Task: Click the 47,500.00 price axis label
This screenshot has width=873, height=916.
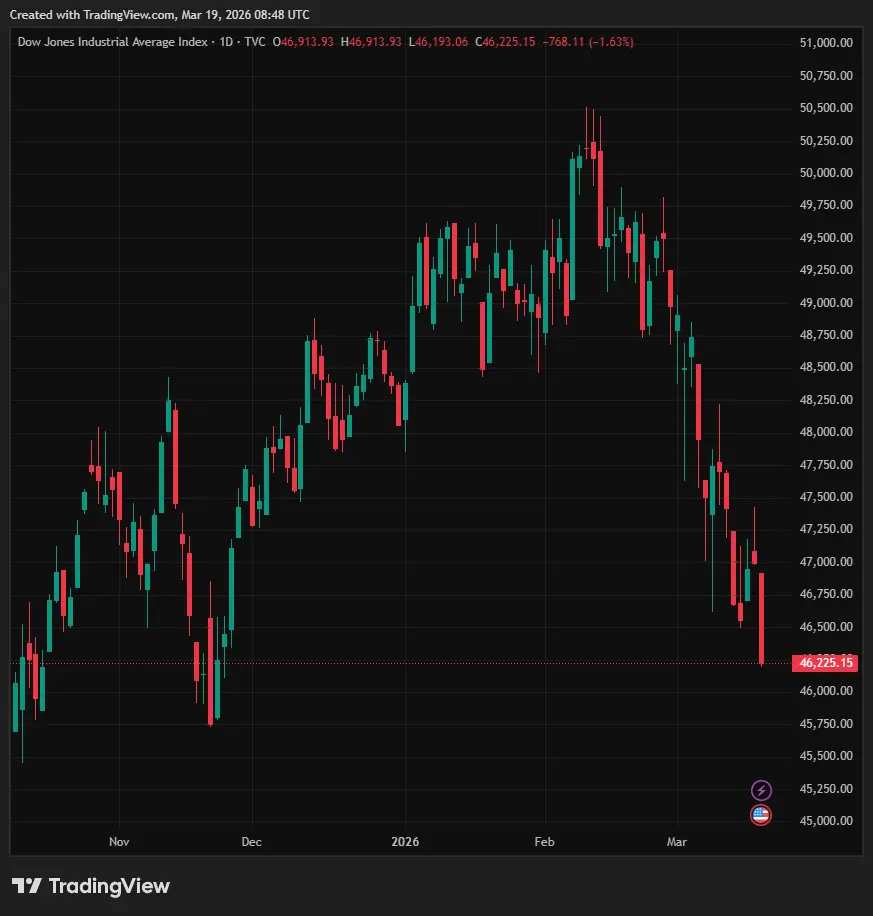Action: (826, 497)
